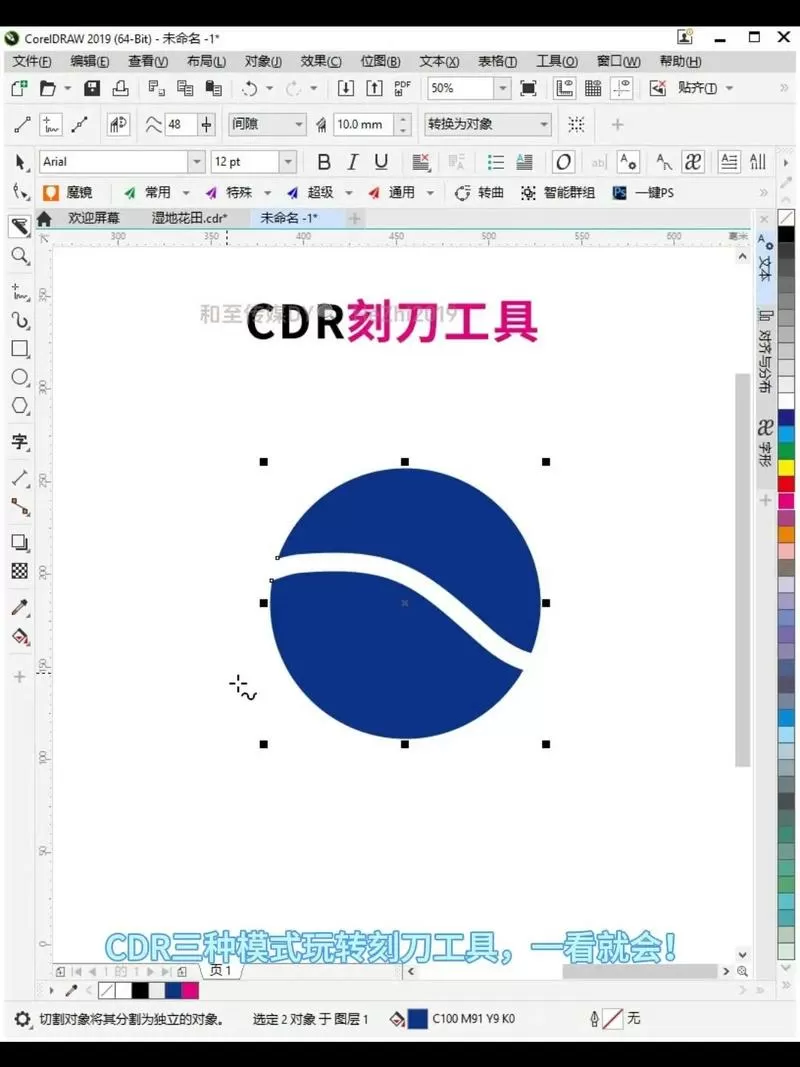This screenshot has width=800, height=1067.
Task: Save the document with floppy icon
Action: pyautogui.click(x=92, y=88)
